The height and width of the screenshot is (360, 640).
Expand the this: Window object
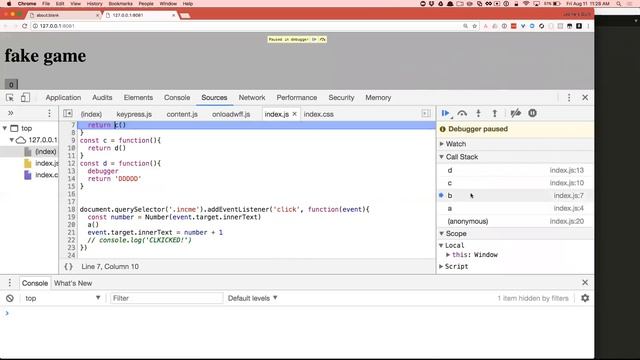point(448,255)
